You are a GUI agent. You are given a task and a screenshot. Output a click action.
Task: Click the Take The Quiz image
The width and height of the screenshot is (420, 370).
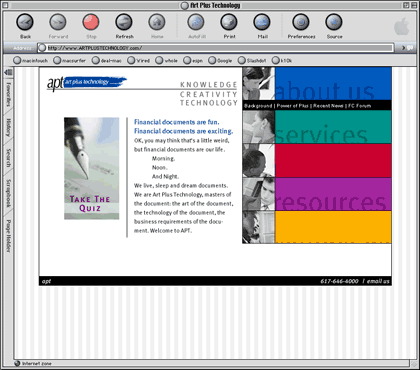[x=91, y=168]
